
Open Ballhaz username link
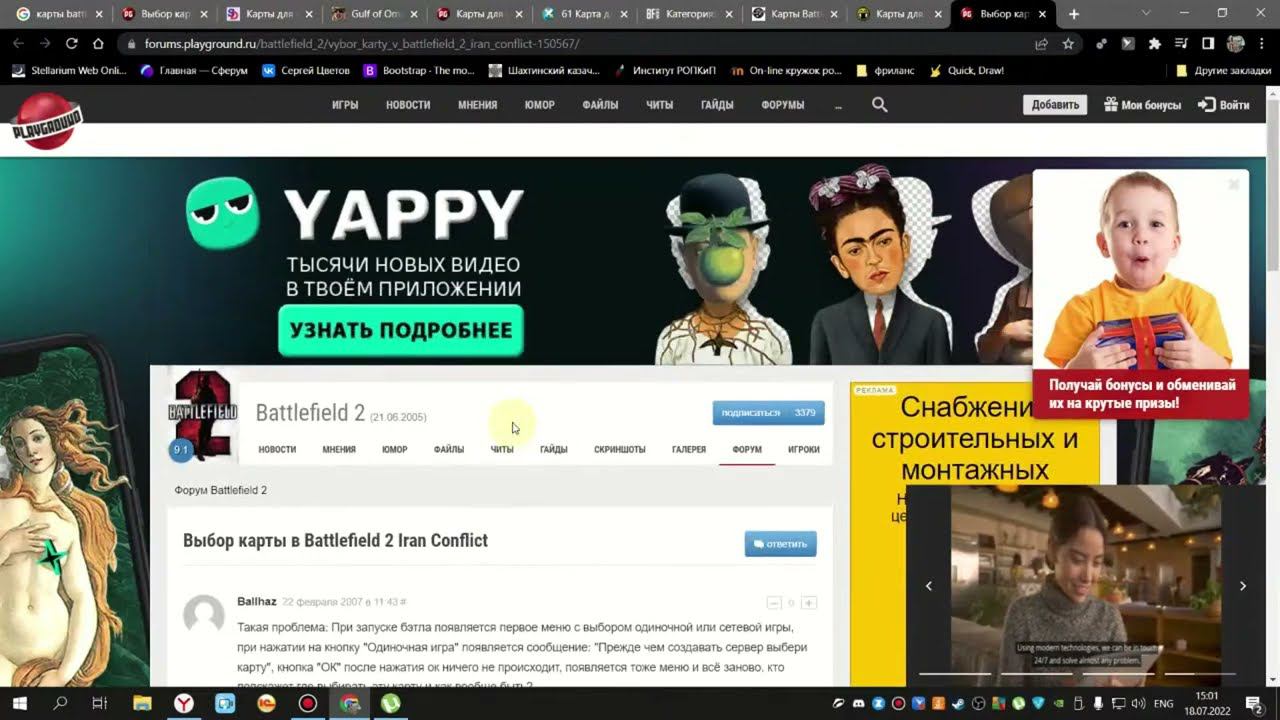pos(257,601)
